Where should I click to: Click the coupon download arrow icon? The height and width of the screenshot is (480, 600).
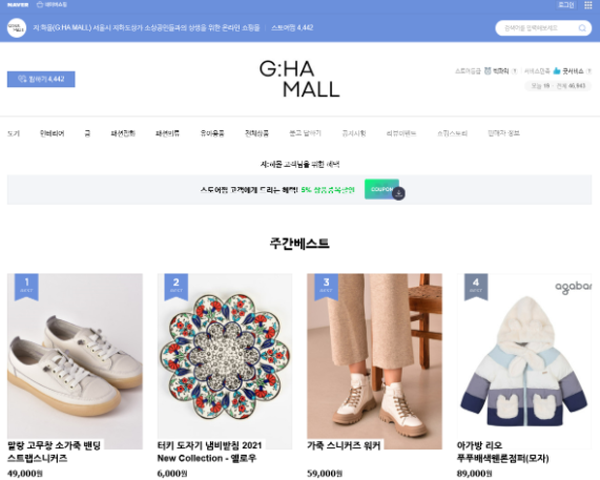point(399,194)
